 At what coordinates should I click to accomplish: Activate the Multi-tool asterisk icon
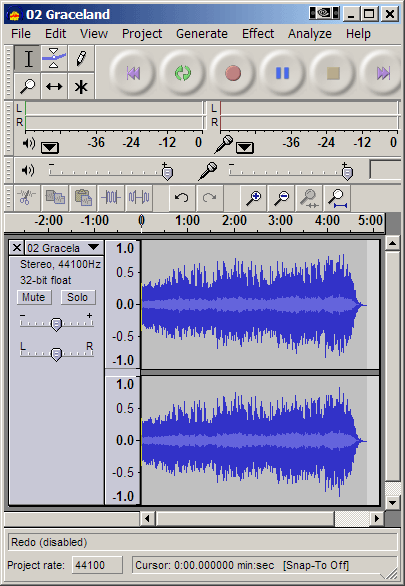pyautogui.click(x=81, y=86)
